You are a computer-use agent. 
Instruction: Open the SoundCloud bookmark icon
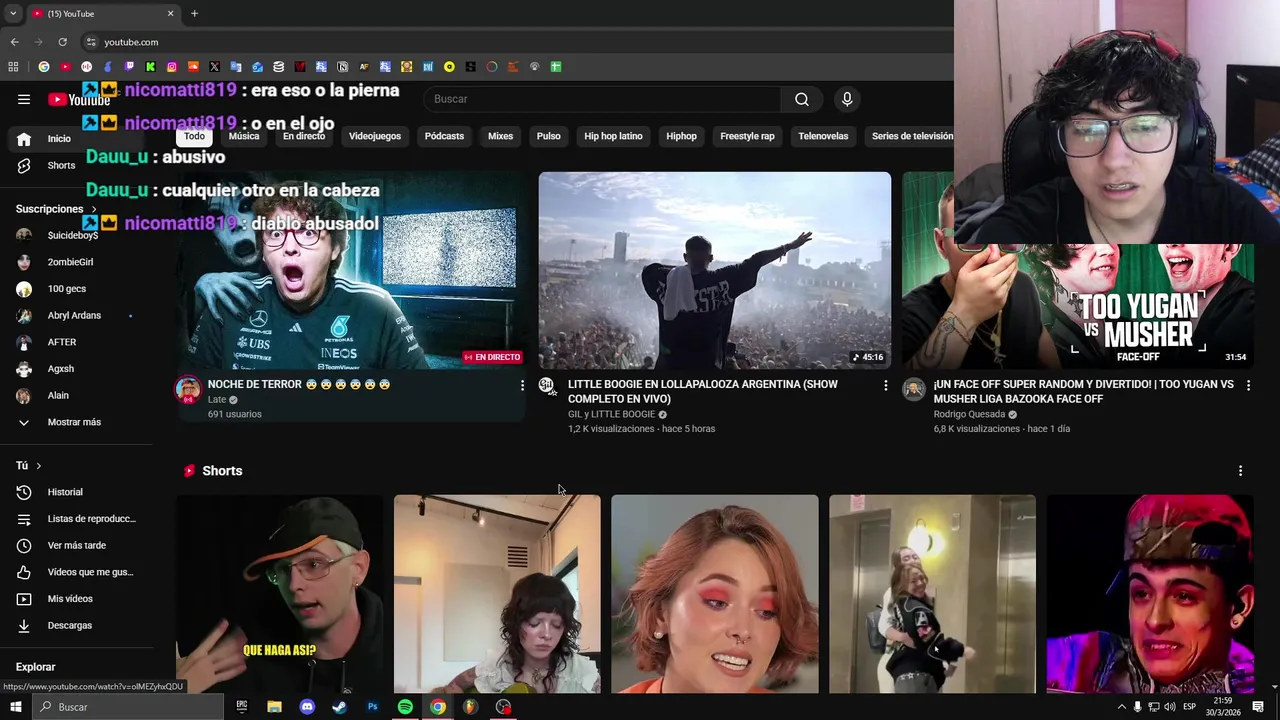pyautogui.click(x=193, y=67)
